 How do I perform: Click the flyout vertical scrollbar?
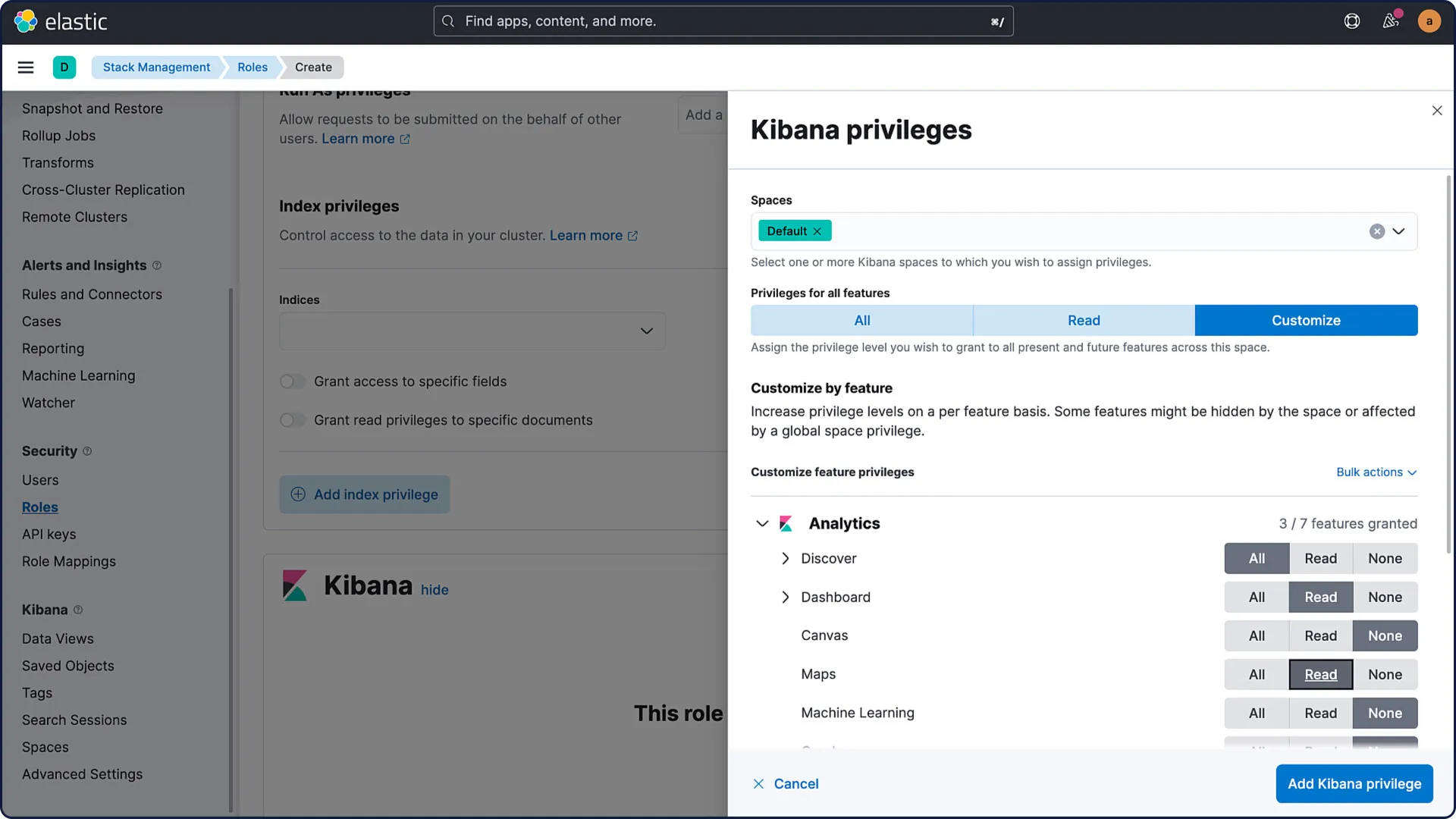point(1448,364)
